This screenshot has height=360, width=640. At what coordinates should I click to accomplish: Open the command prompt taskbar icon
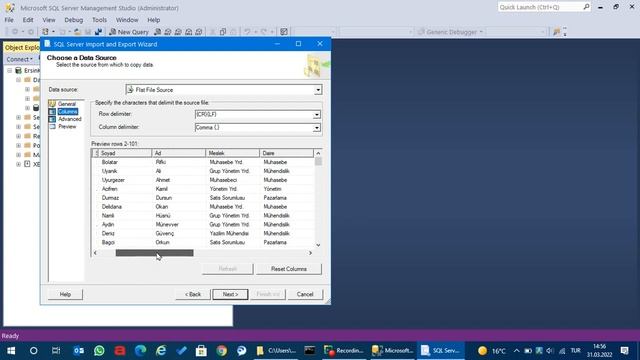(x=309, y=351)
